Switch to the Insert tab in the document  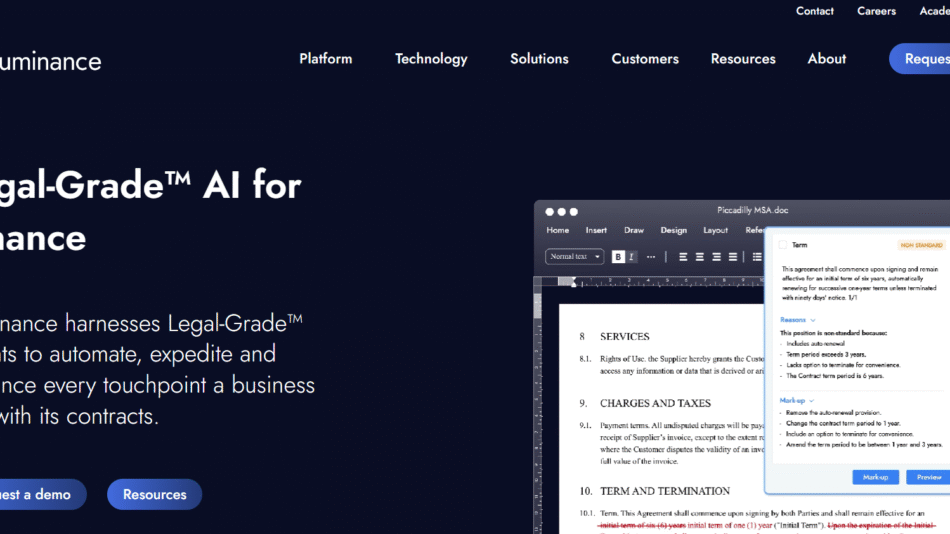[596, 230]
